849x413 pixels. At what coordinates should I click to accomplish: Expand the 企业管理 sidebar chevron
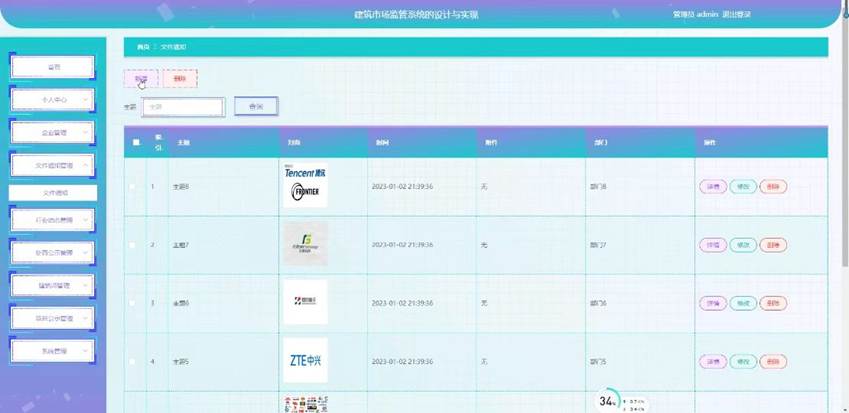coord(85,133)
